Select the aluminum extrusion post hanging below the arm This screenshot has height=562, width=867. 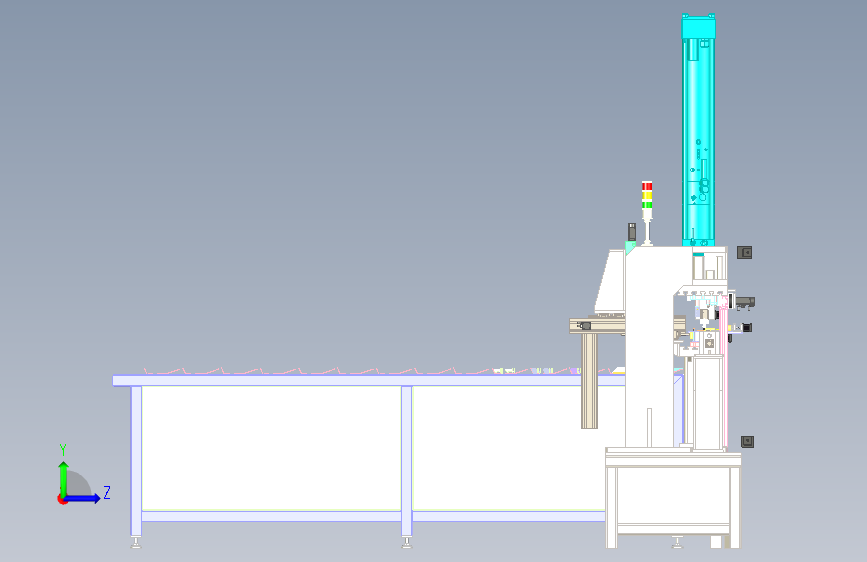(589, 381)
